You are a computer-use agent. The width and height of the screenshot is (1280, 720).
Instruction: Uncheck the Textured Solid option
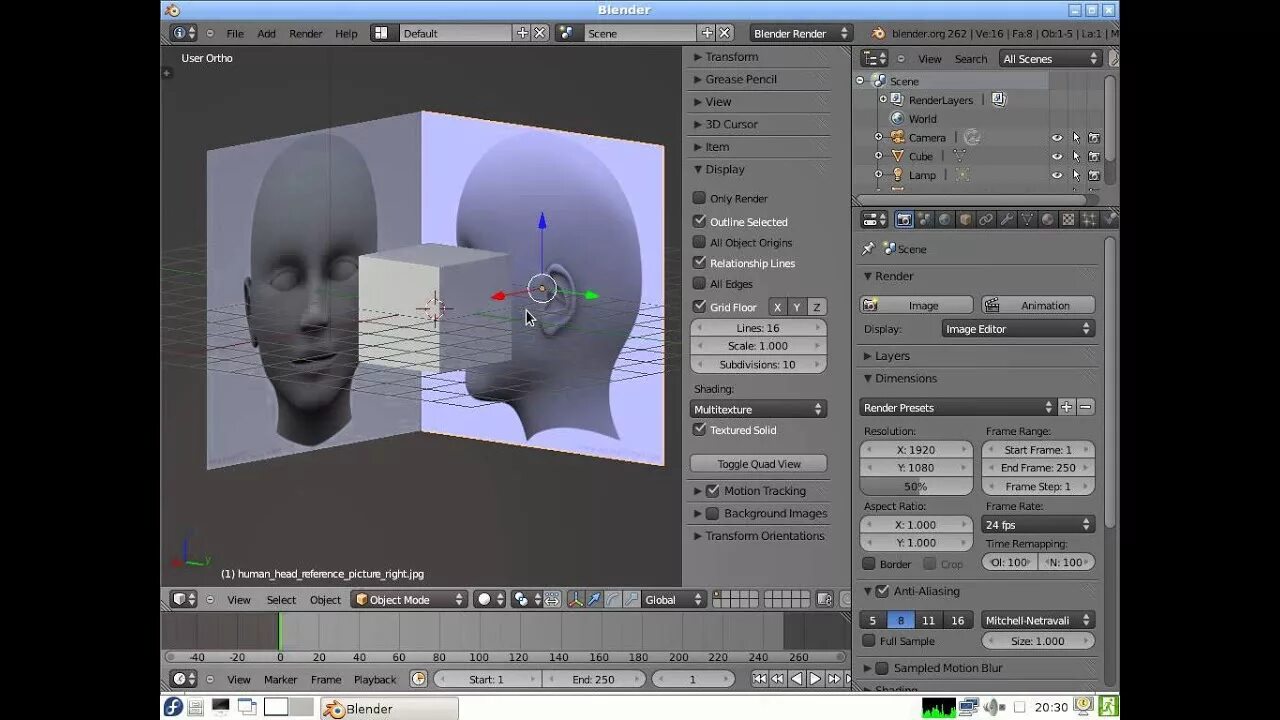(x=699, y=429)
